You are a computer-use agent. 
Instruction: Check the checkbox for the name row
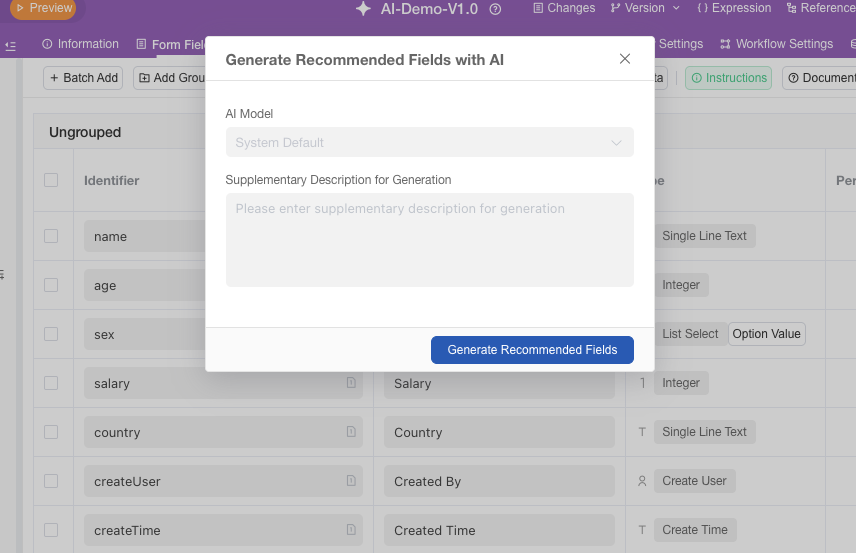tap(51, 236)
